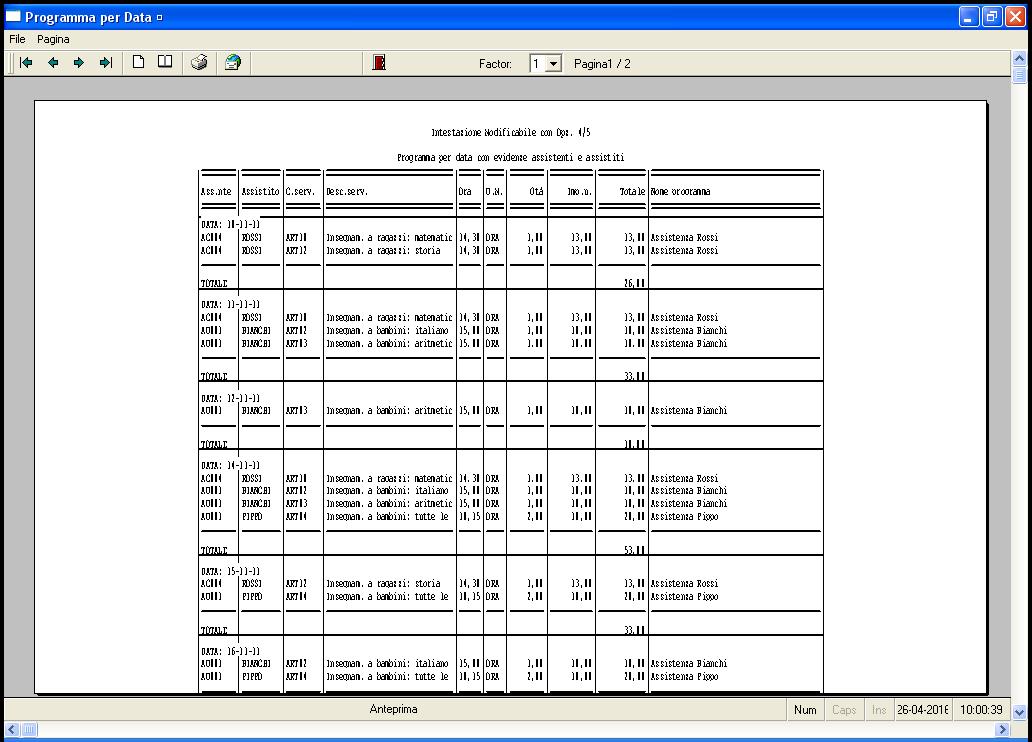The width and height of the screenshot is (1032, 742).
Task: Click the 'Factor:' label in the toolbar
Action: point(495,64)
